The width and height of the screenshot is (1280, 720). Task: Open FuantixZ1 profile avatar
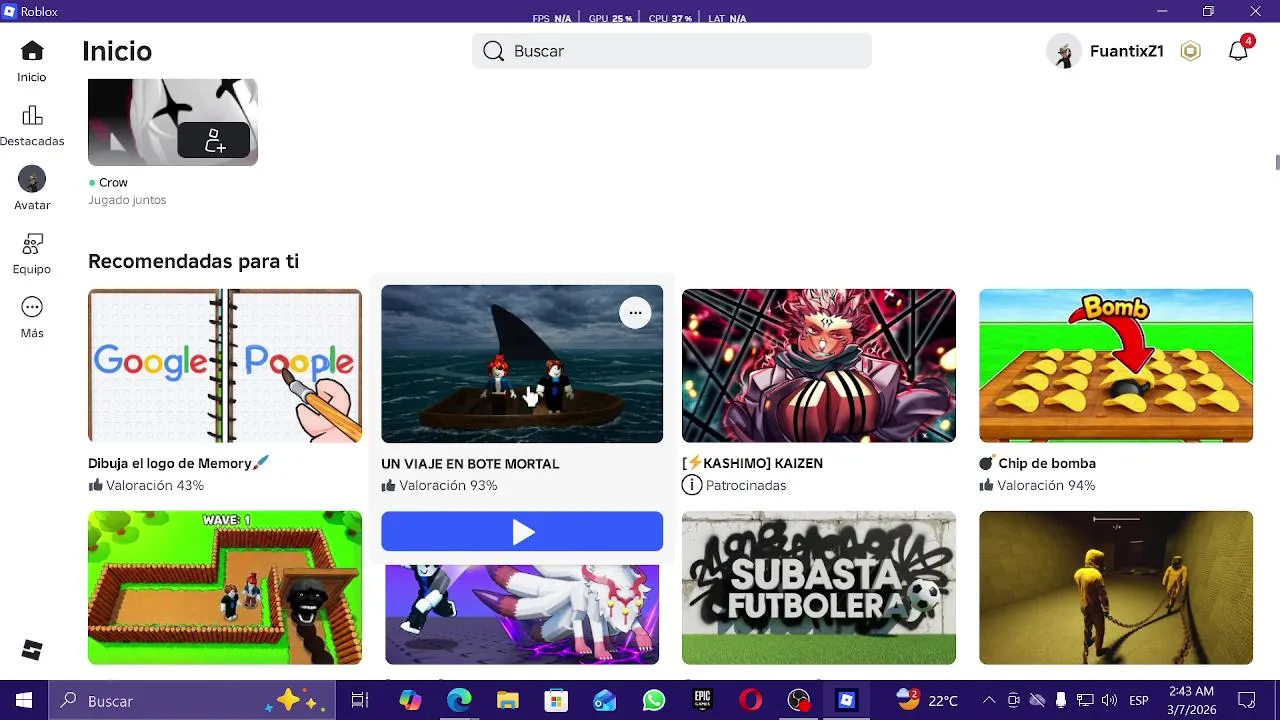[1064, 51]
